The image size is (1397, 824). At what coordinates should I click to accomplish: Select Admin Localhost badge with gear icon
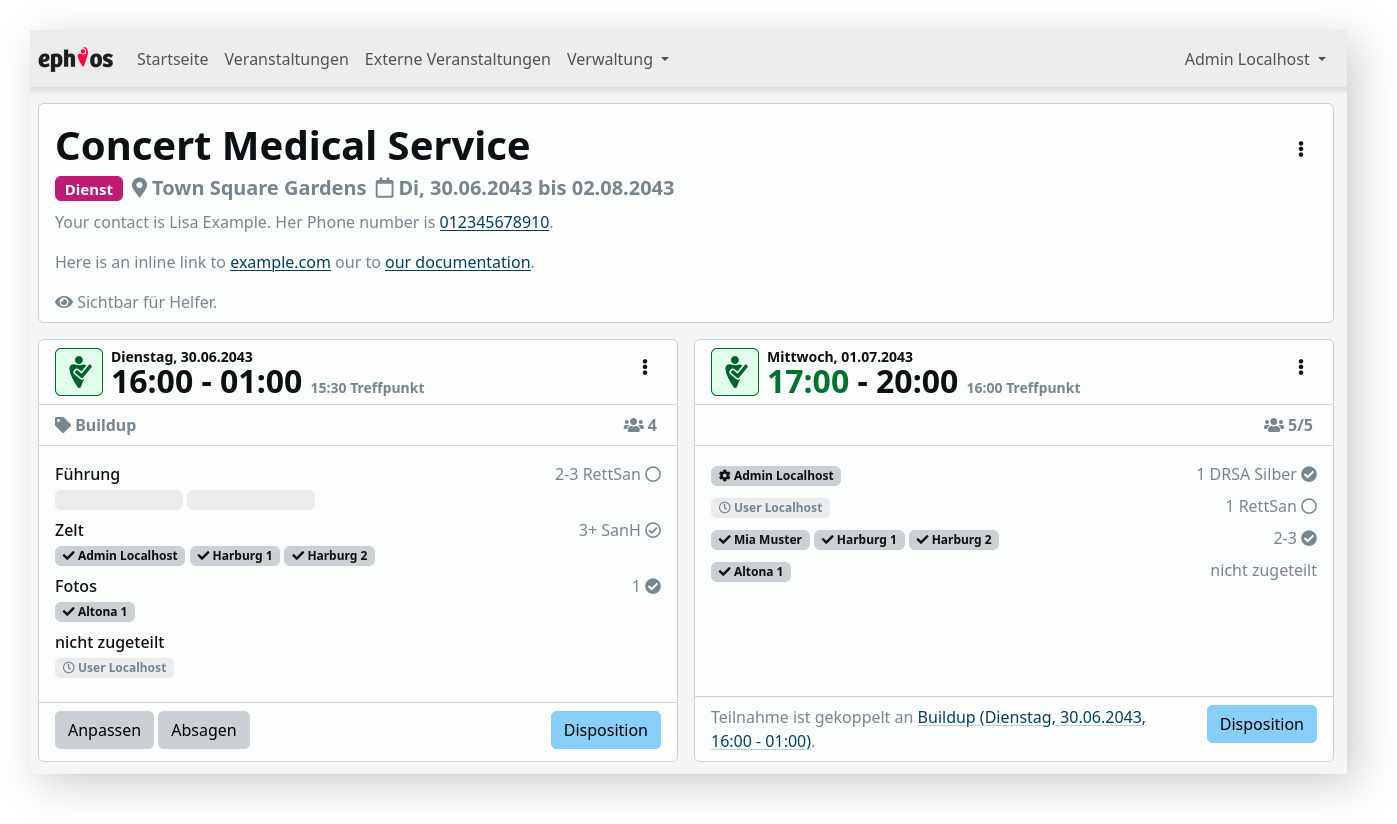(776, 476)
